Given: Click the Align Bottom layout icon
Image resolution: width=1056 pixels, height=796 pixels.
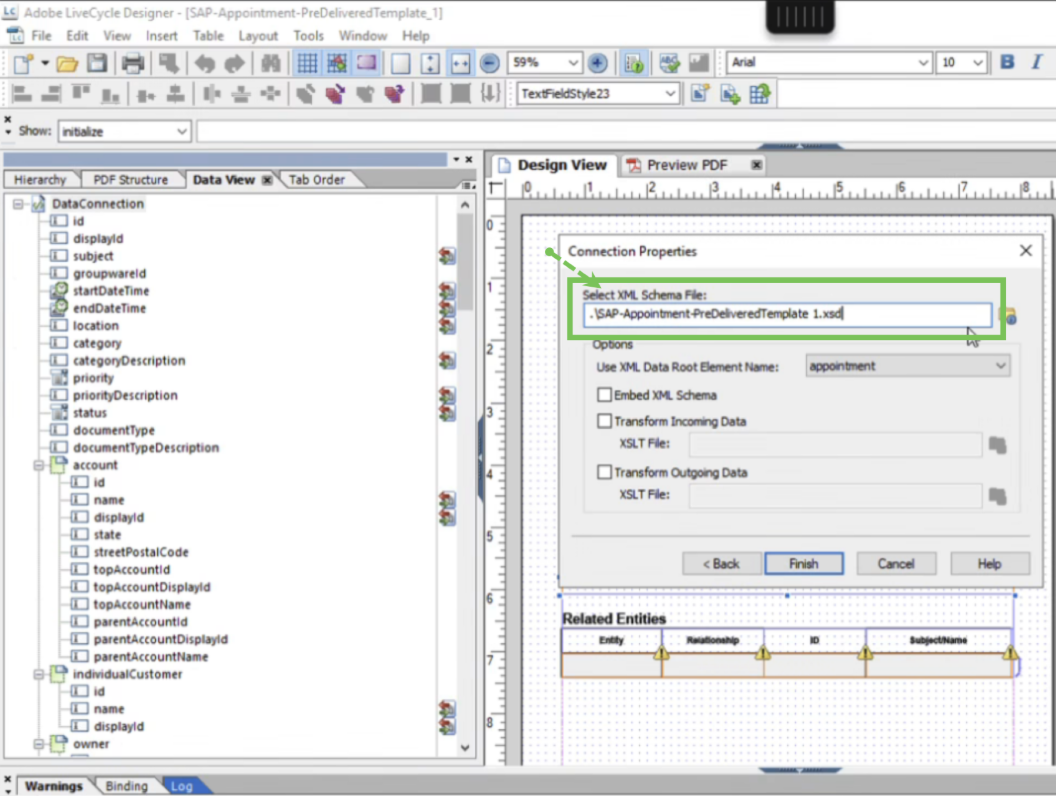Looking at the screenshot, I should pyautogui.click(x=110, y=94).
